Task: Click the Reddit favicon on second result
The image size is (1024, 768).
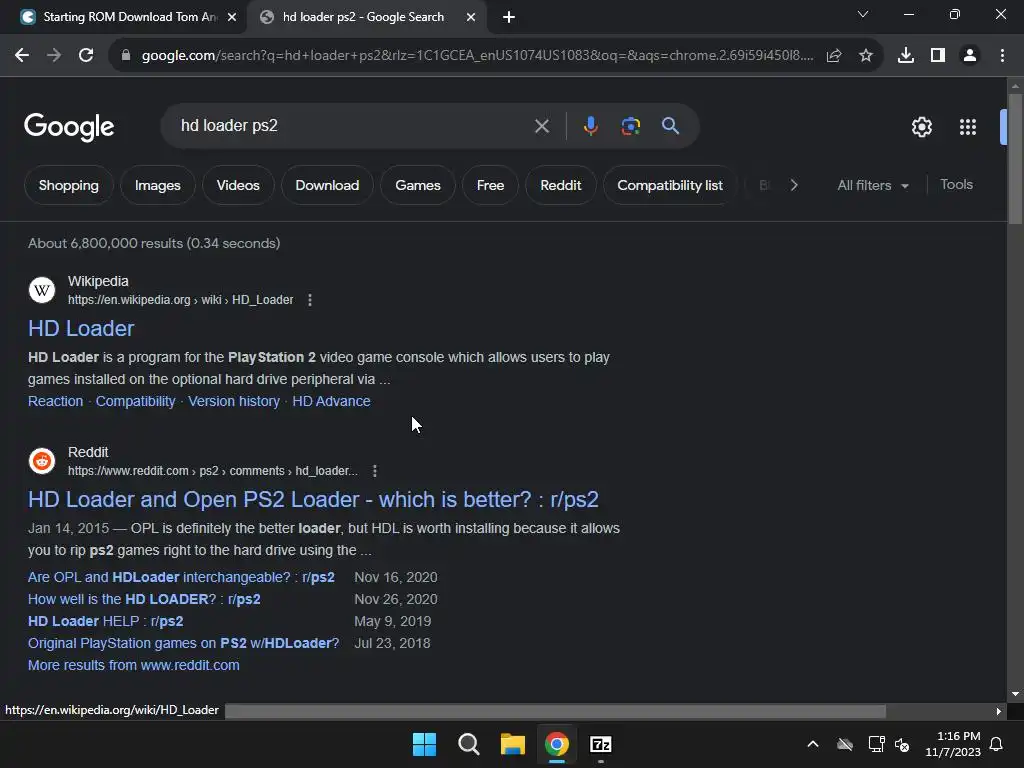Action: [42, 461]
